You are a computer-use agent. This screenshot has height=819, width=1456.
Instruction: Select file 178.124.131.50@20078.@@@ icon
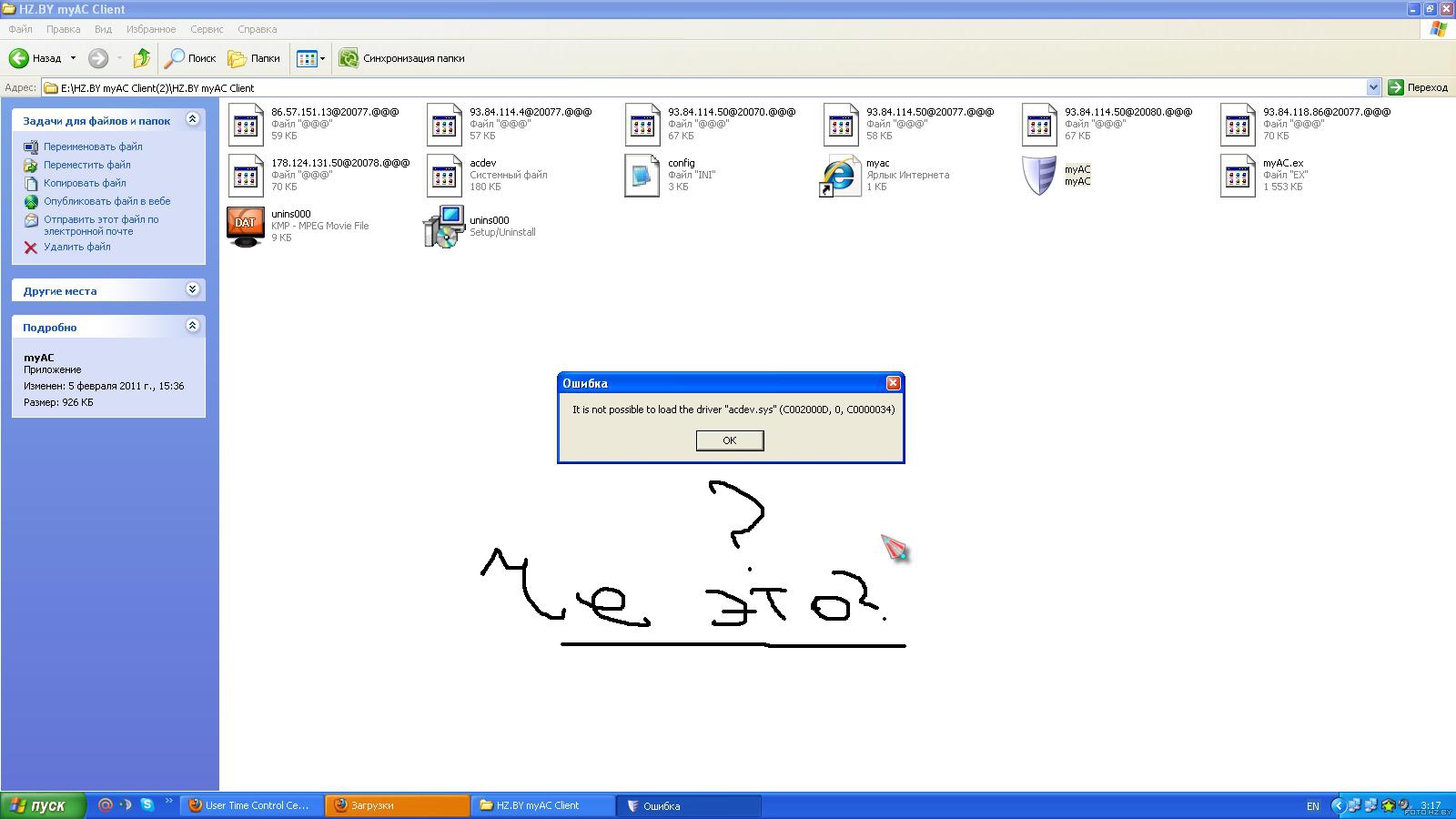pyautogui.click(x=246, y=176)
